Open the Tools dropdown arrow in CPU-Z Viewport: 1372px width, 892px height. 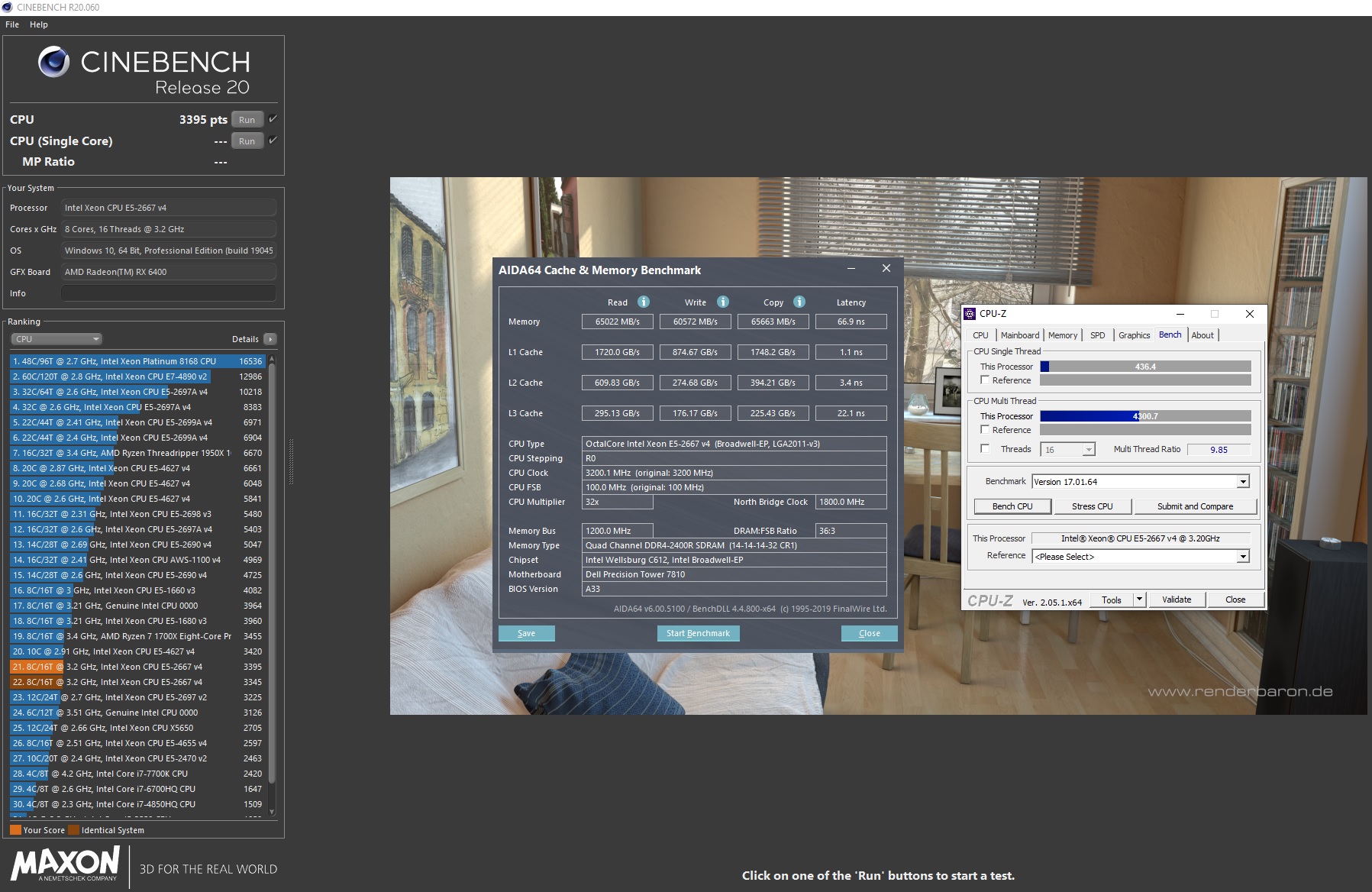coord(1140,600)
